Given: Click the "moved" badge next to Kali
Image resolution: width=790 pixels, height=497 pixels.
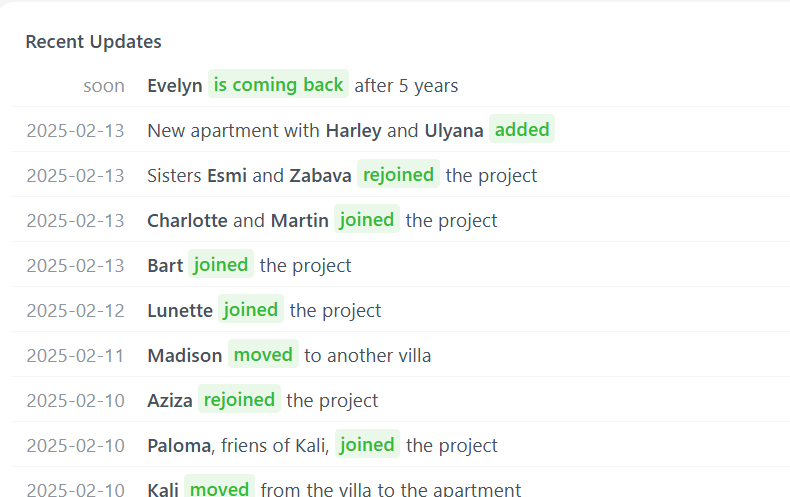Looking at the screenshot, I should click(219, 487).
